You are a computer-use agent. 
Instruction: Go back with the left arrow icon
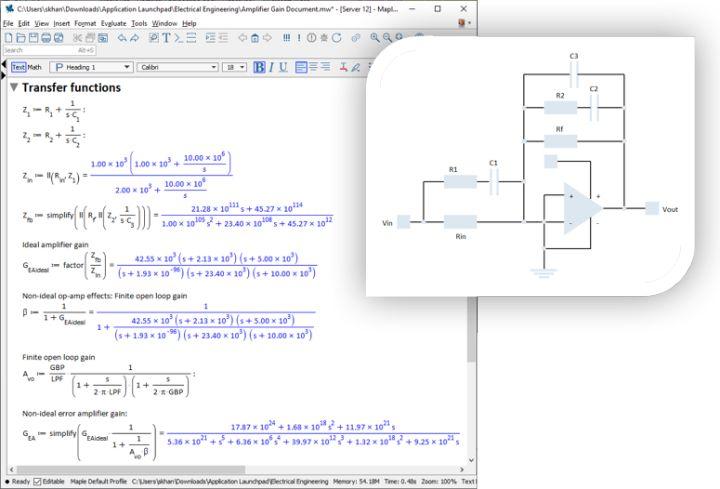(x=242, y=38)
